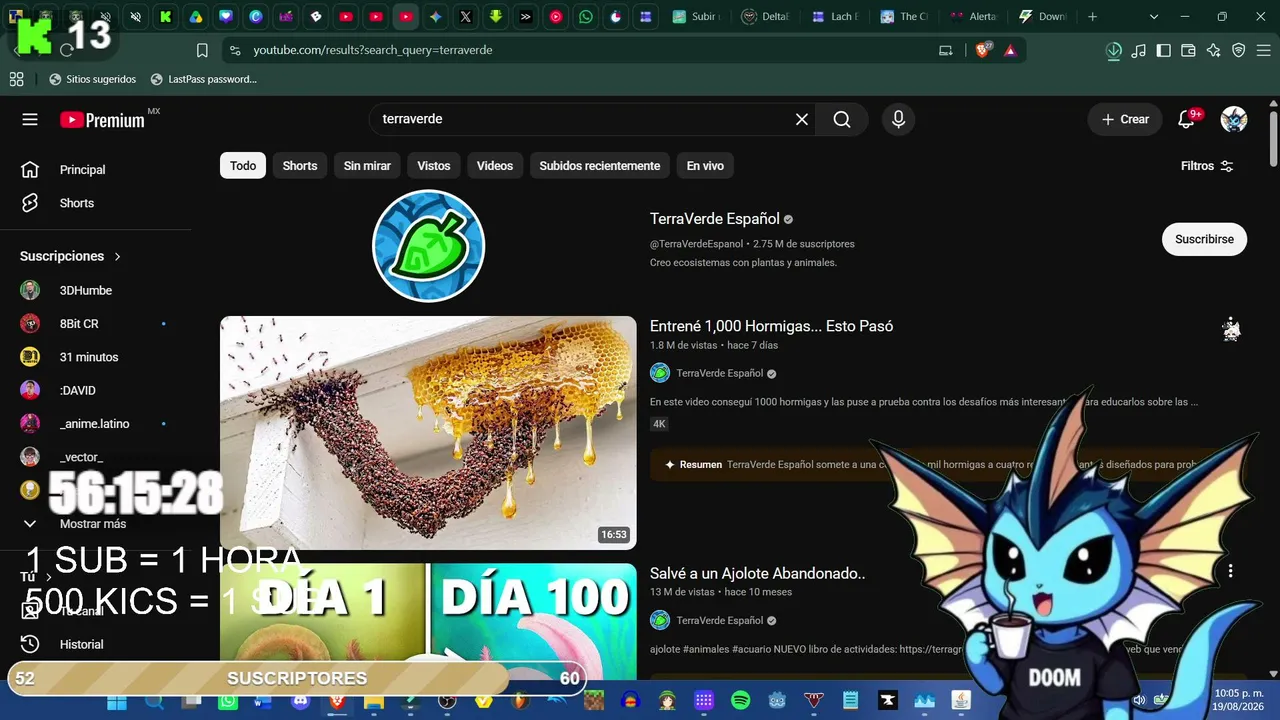
Task: Filter results by Sin mirar
Action: point(367,166)
